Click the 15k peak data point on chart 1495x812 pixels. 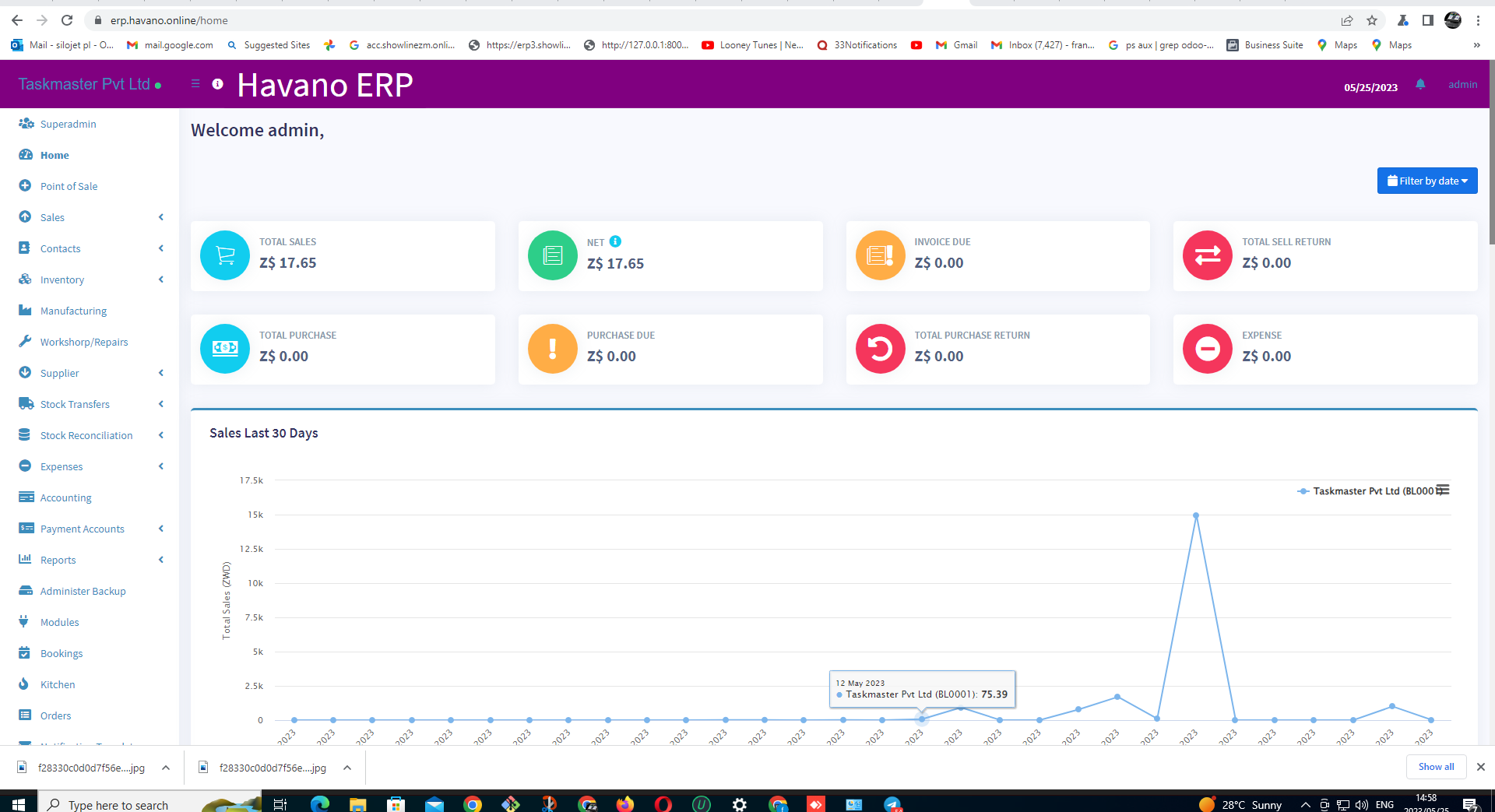(1196, 515)
